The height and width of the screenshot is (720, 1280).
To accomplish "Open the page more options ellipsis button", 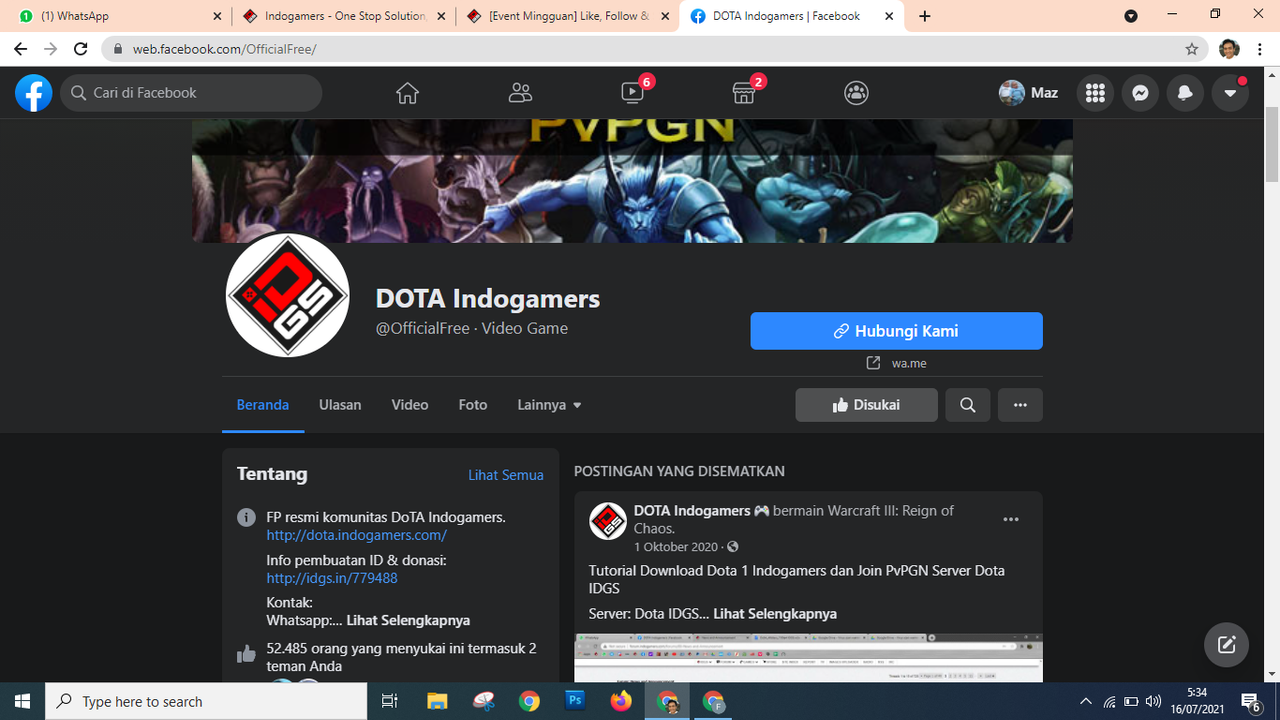I will click(1020, 405).
